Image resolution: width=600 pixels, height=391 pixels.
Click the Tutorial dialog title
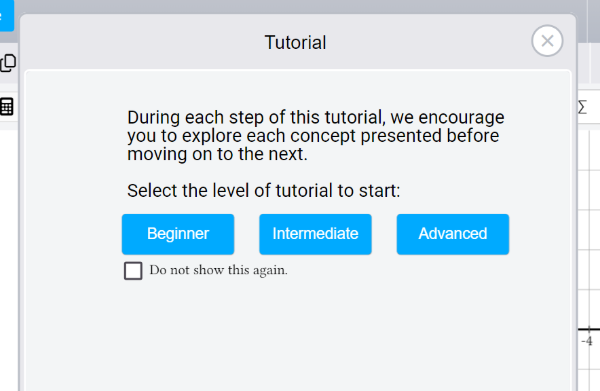[x=295, y=42]
